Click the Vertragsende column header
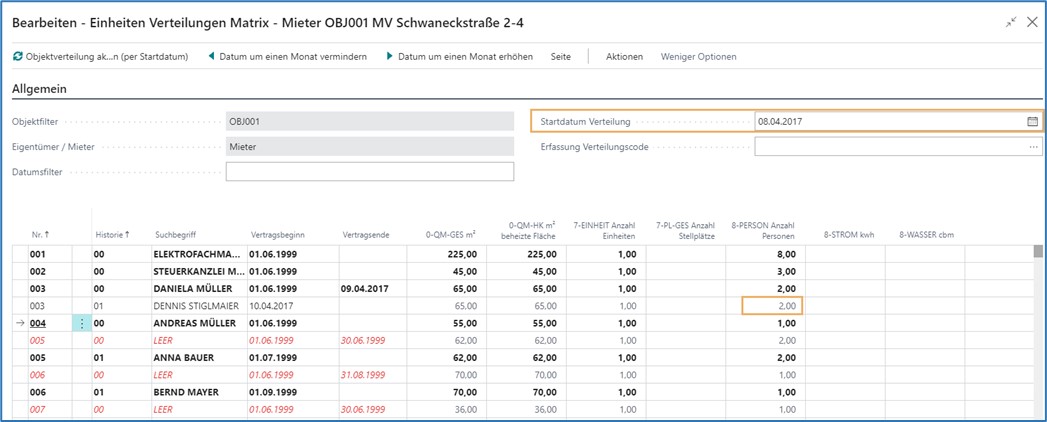 click(366, 235)
